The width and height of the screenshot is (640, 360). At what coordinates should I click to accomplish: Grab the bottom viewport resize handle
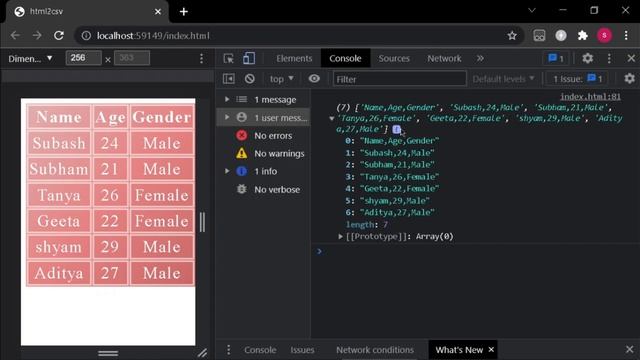(x=108, y=353)
